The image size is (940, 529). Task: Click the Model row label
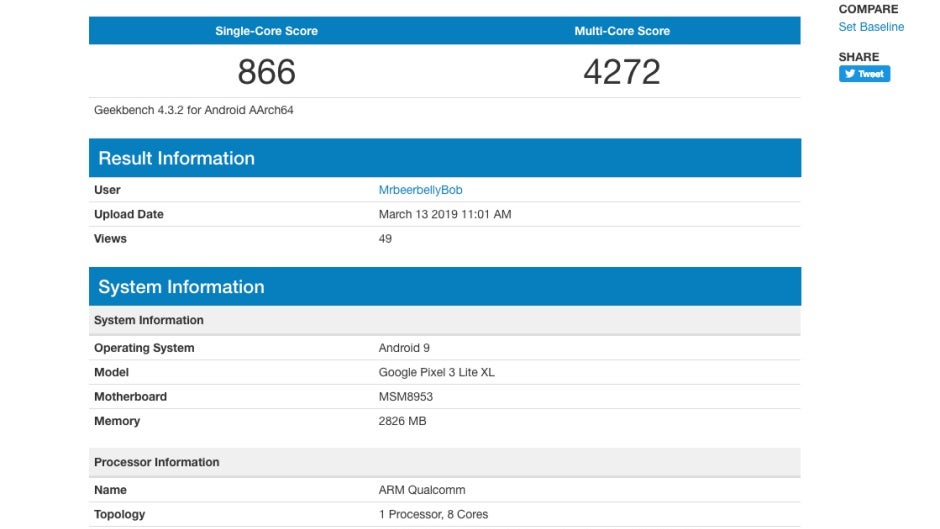click(x=112, y=372)
